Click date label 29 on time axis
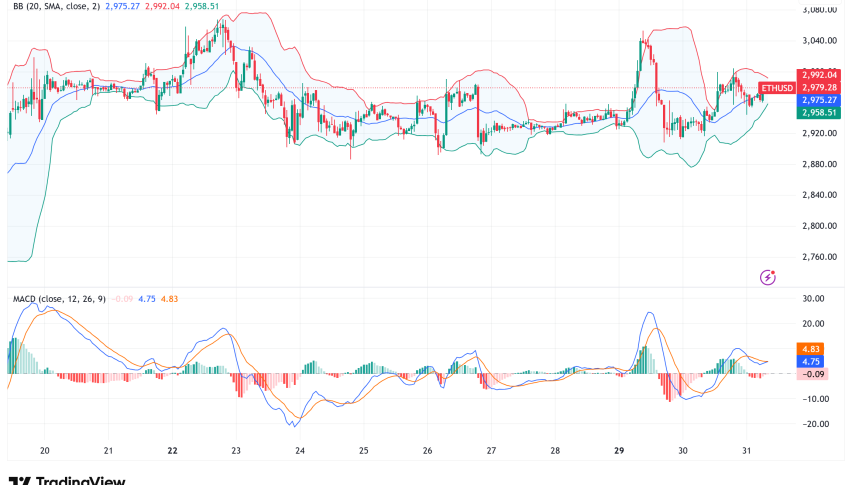 pyautogui.click(x=619, y=451)
